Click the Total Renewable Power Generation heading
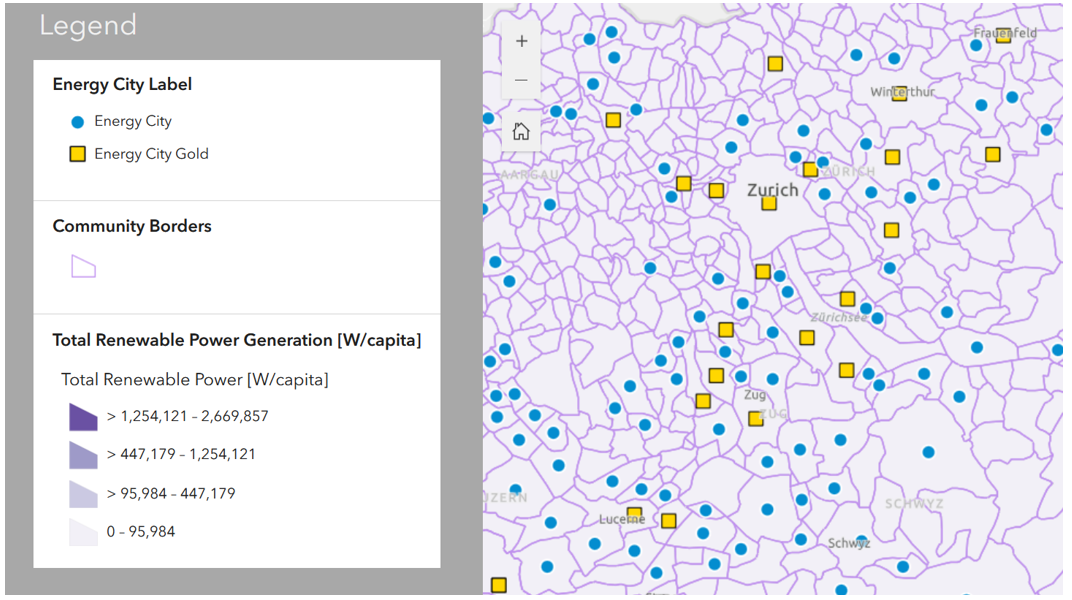The image size is (1072, 600). point(236,340)
